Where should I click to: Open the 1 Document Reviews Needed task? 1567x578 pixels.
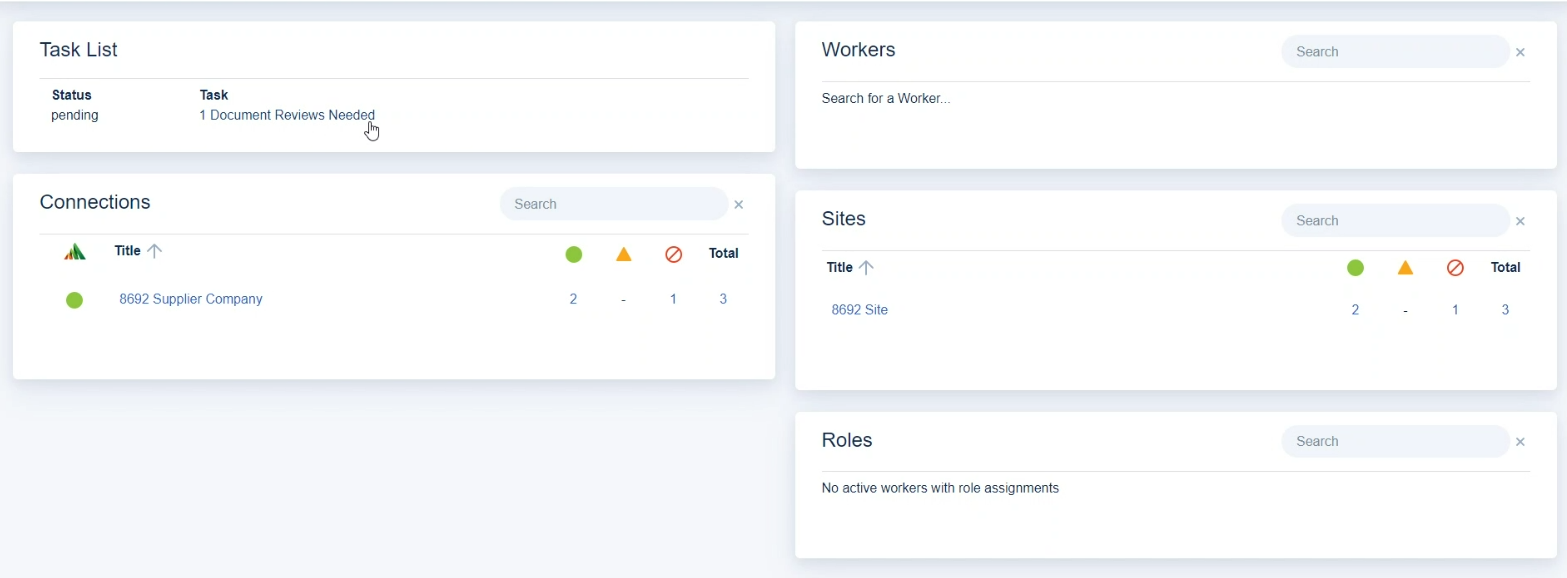pos(286,115)
